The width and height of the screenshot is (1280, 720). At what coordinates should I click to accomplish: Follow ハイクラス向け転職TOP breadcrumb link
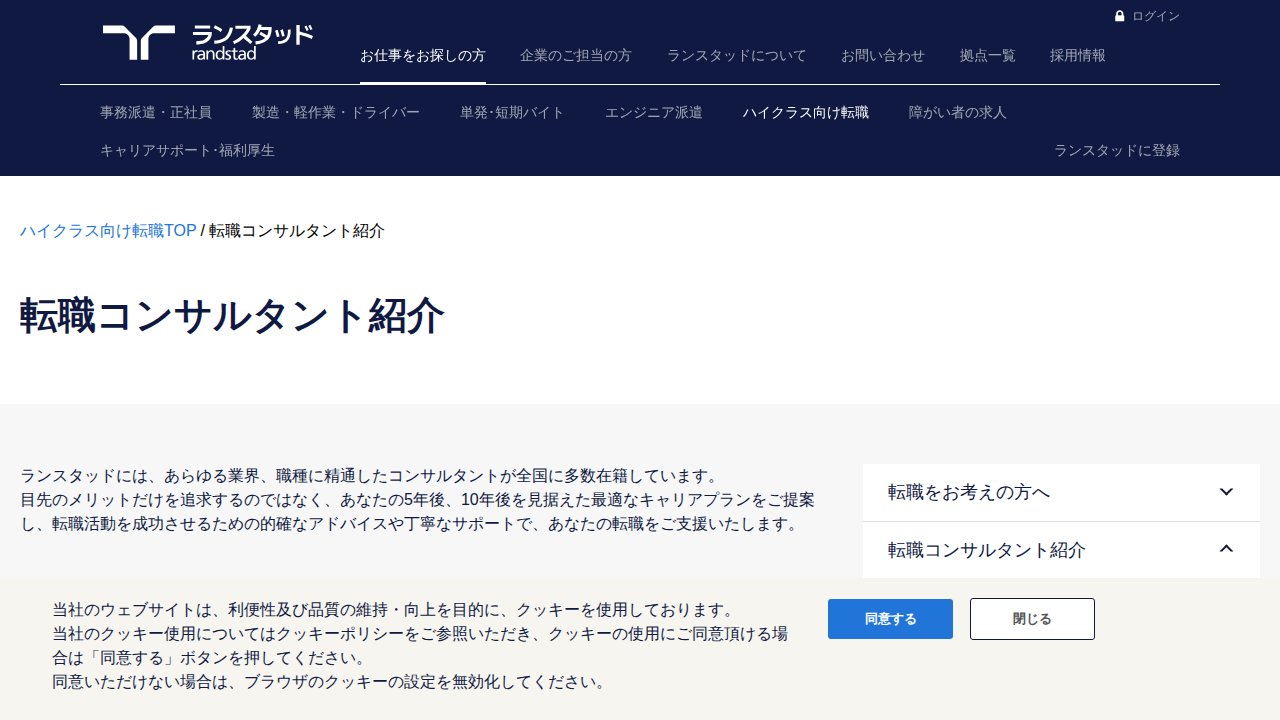(108, 231)
